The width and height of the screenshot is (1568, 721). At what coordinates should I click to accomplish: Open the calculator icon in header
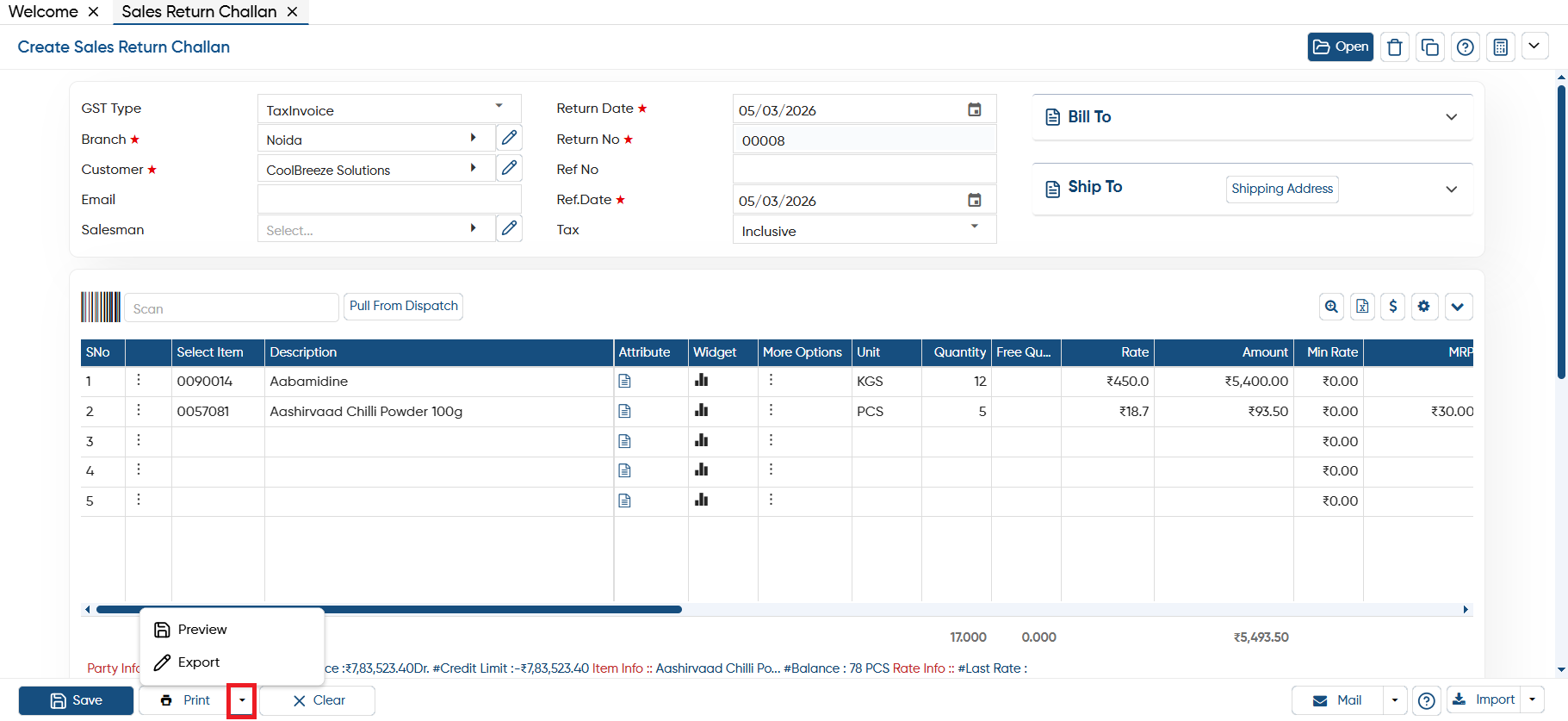point(1500,47)
